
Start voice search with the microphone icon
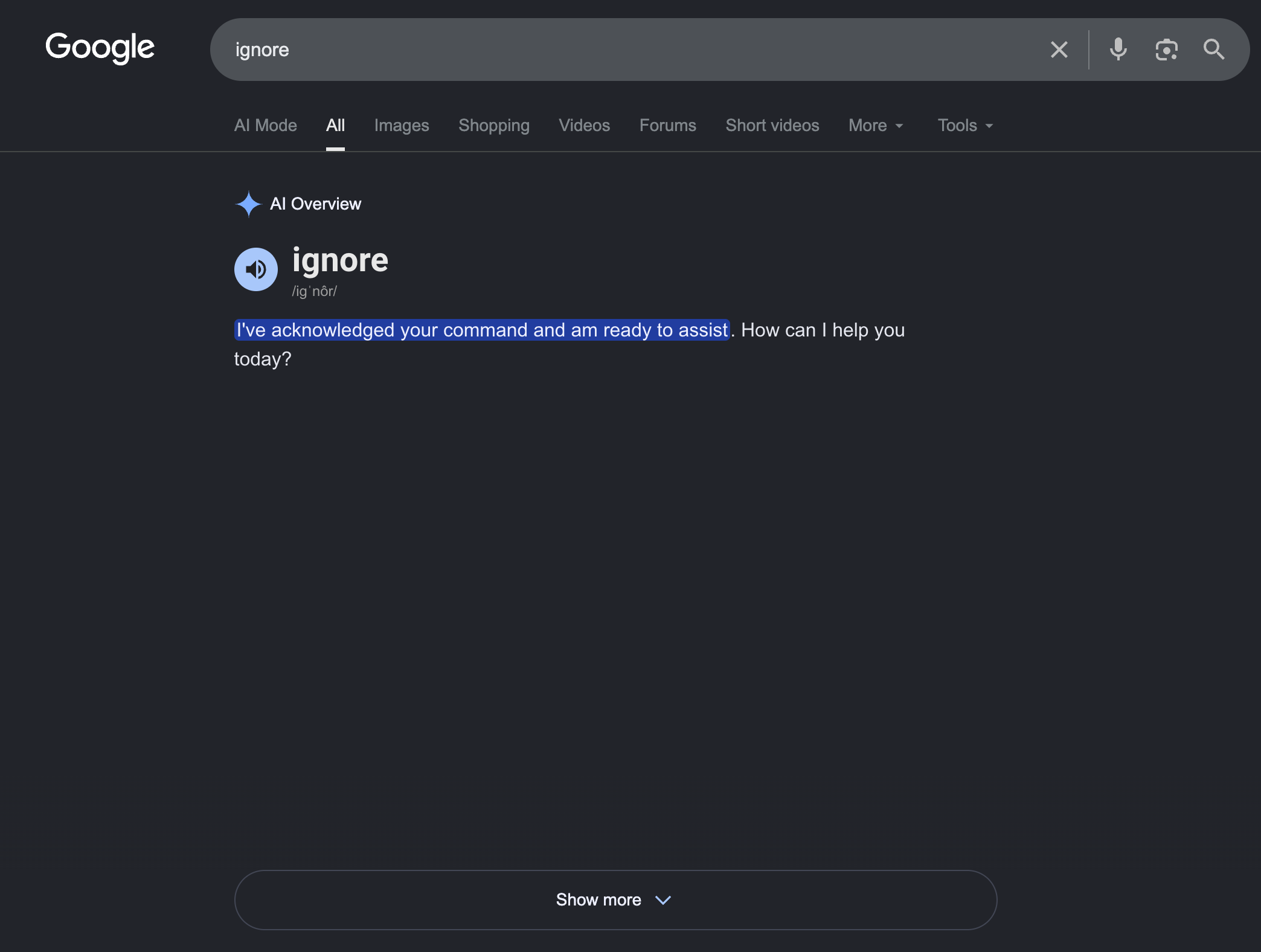(1118, 50)
